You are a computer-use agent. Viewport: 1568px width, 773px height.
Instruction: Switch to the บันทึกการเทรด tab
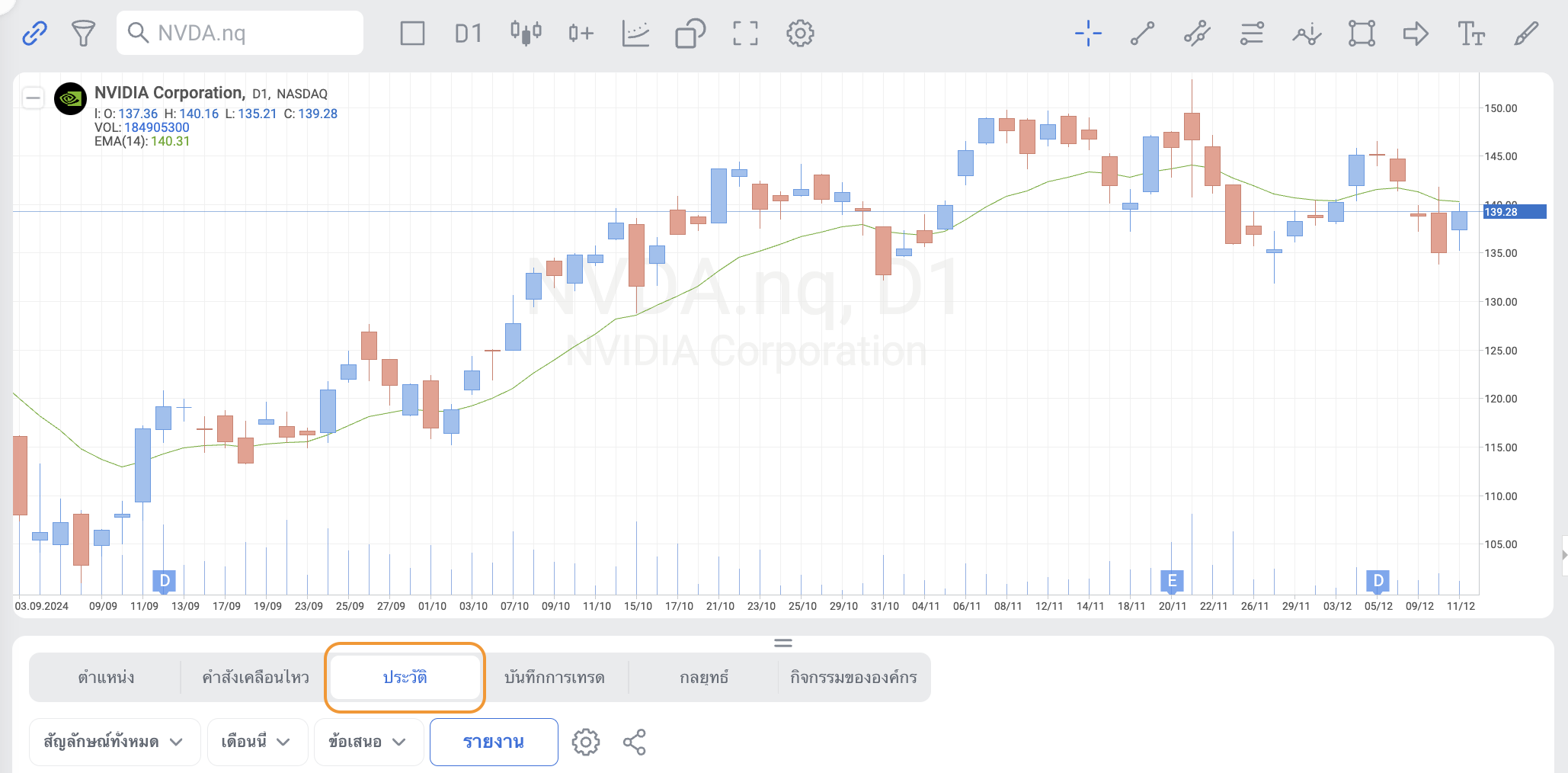pos(554,677)
